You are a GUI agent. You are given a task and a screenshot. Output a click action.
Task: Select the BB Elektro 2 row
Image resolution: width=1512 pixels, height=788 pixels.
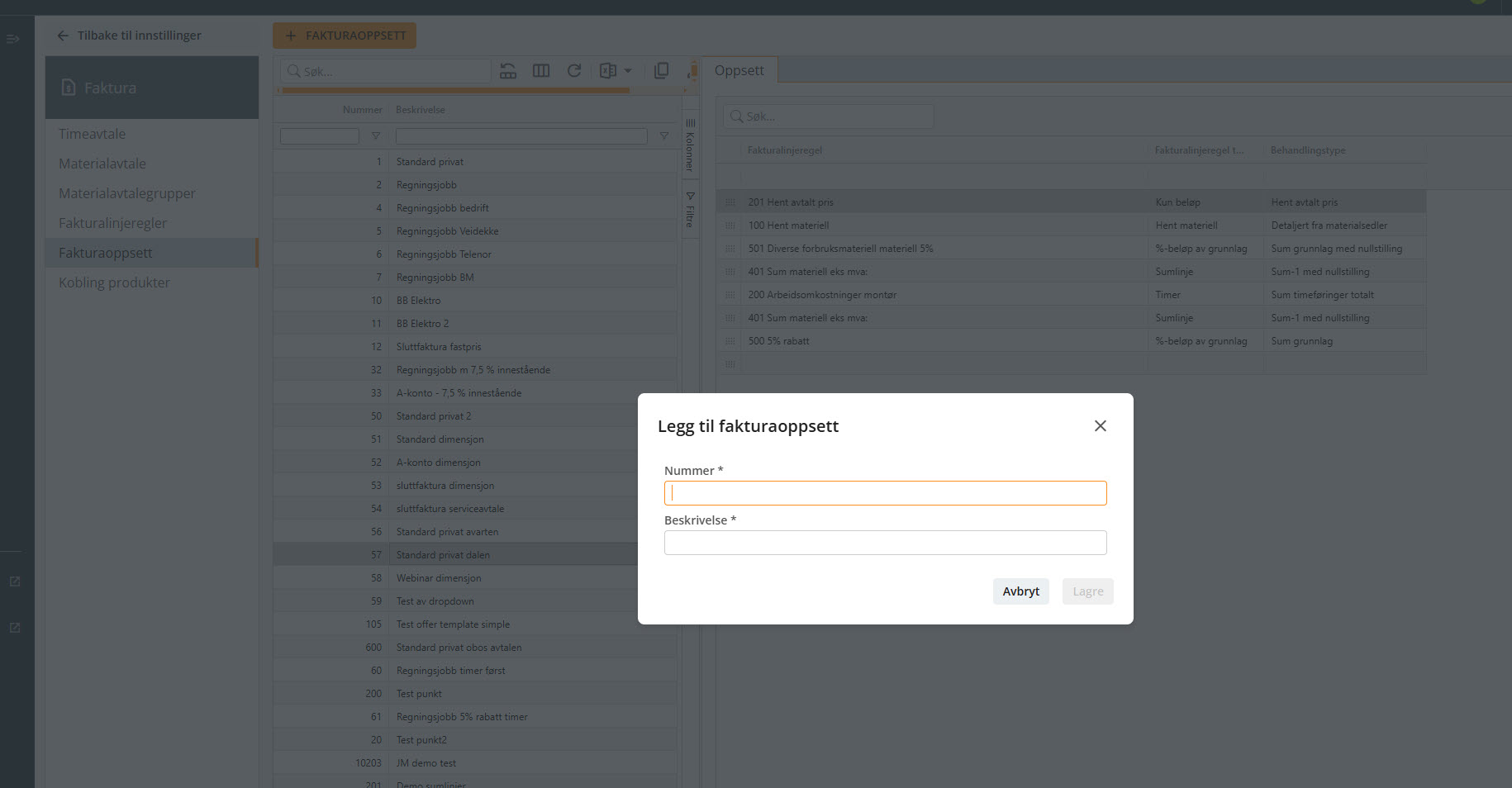475,324
